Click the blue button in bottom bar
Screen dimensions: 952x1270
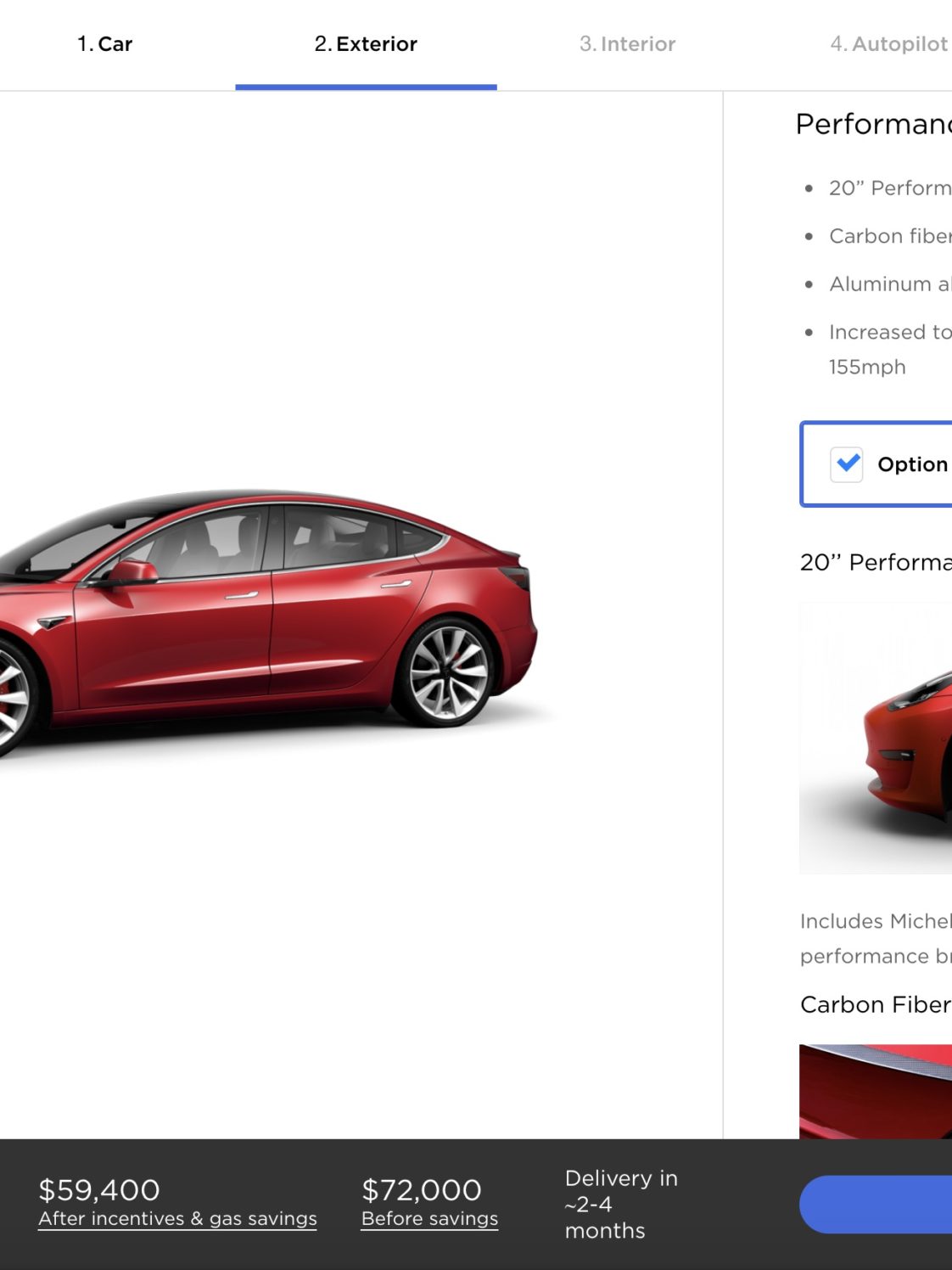(876, 1204)
